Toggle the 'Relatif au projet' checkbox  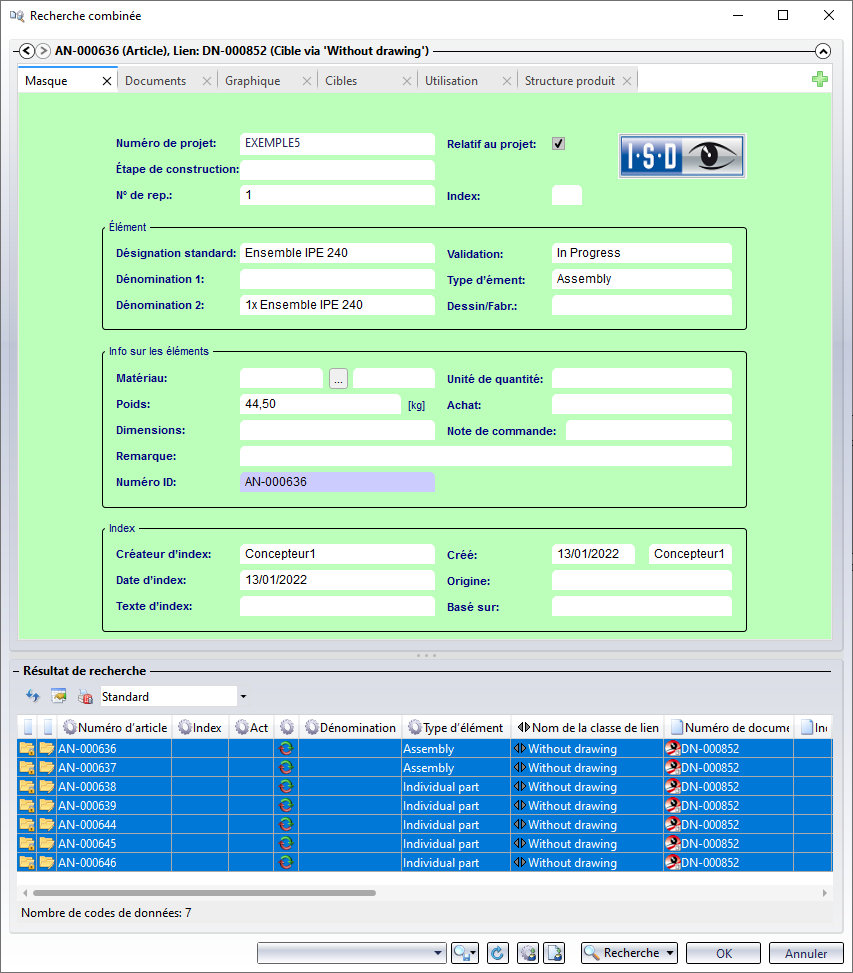coord(558,143)
